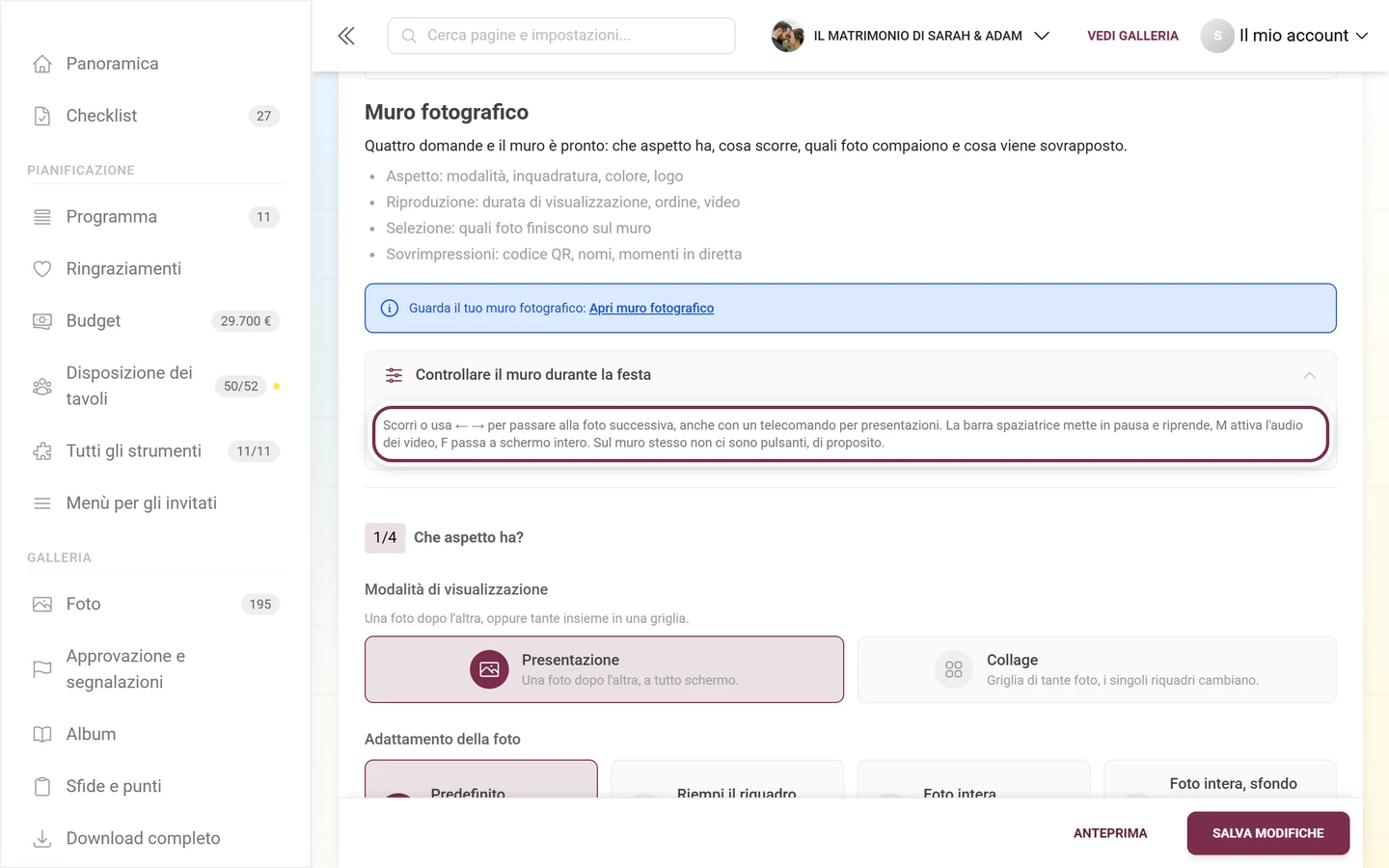
Task: Select the Collage display mode
Action: point(1097,669)
